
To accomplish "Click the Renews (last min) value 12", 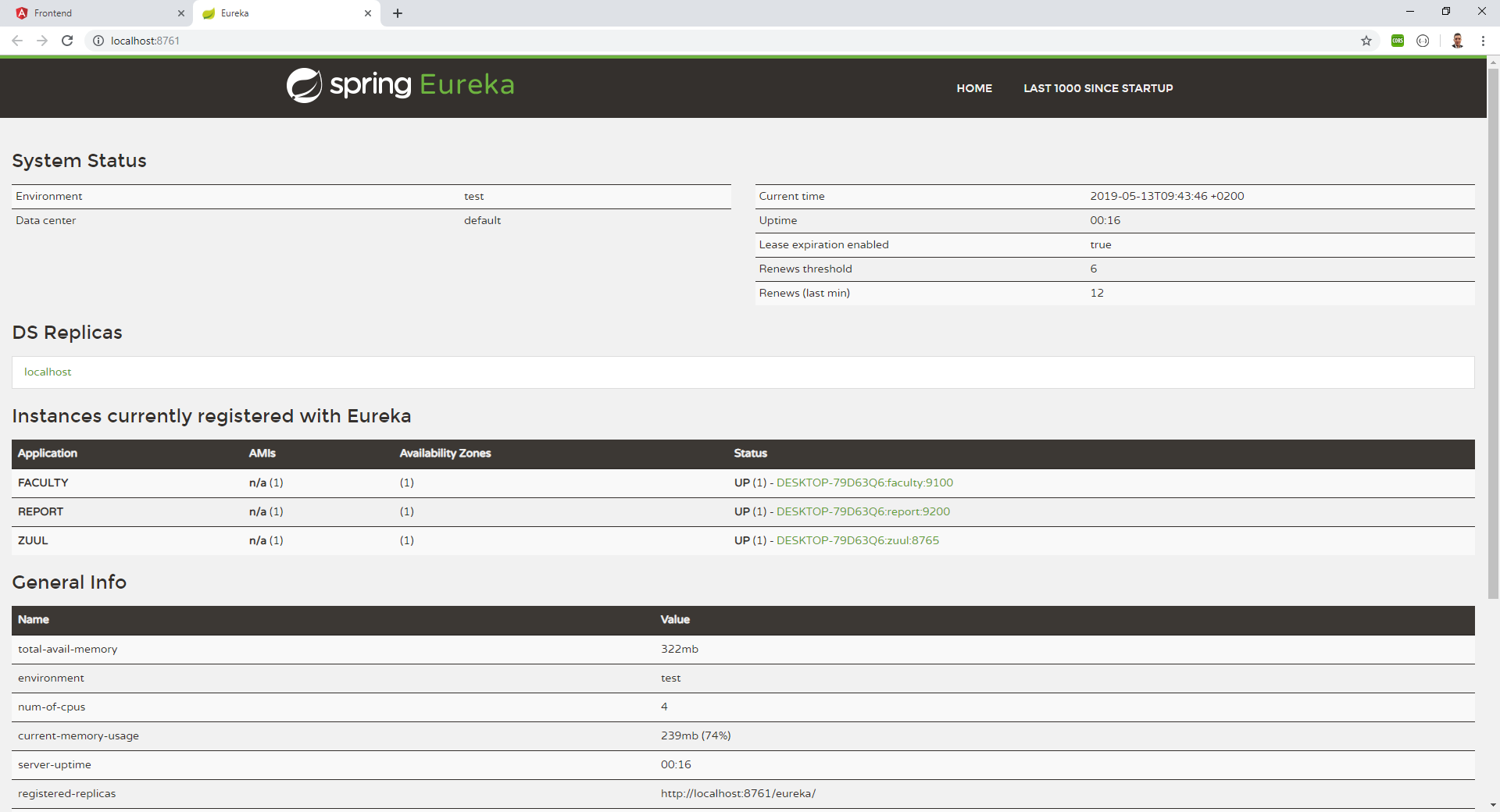I will coord(1097,293).
